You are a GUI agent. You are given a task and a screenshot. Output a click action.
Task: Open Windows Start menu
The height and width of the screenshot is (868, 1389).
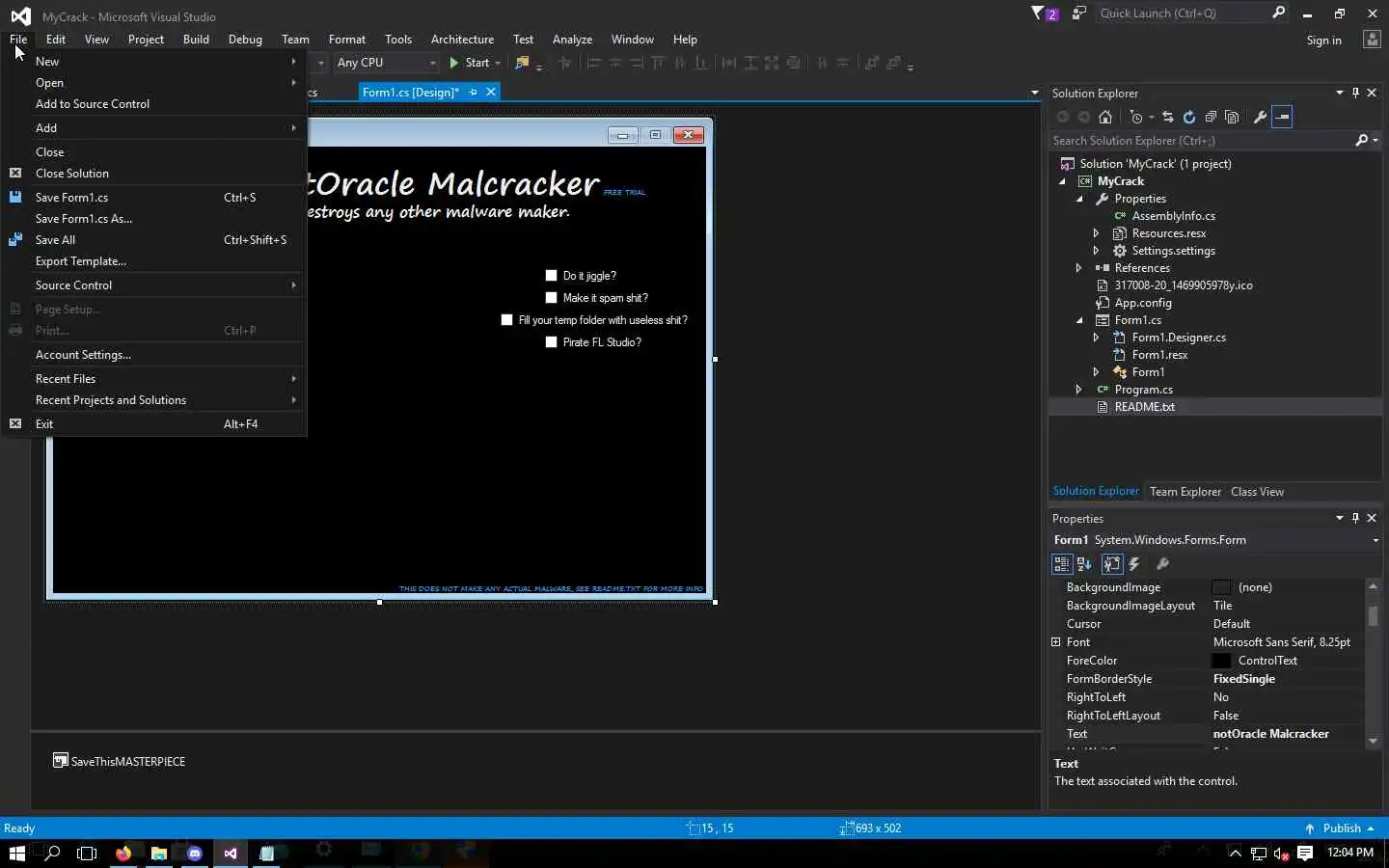16,853
